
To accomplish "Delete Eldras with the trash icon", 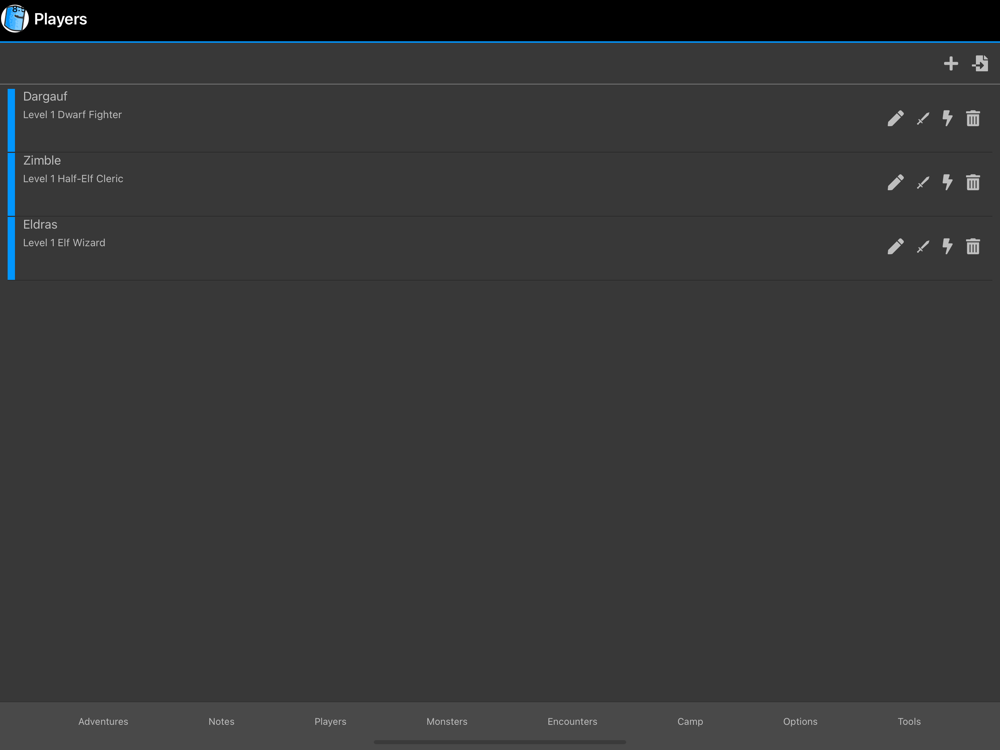I will (973, 246).
